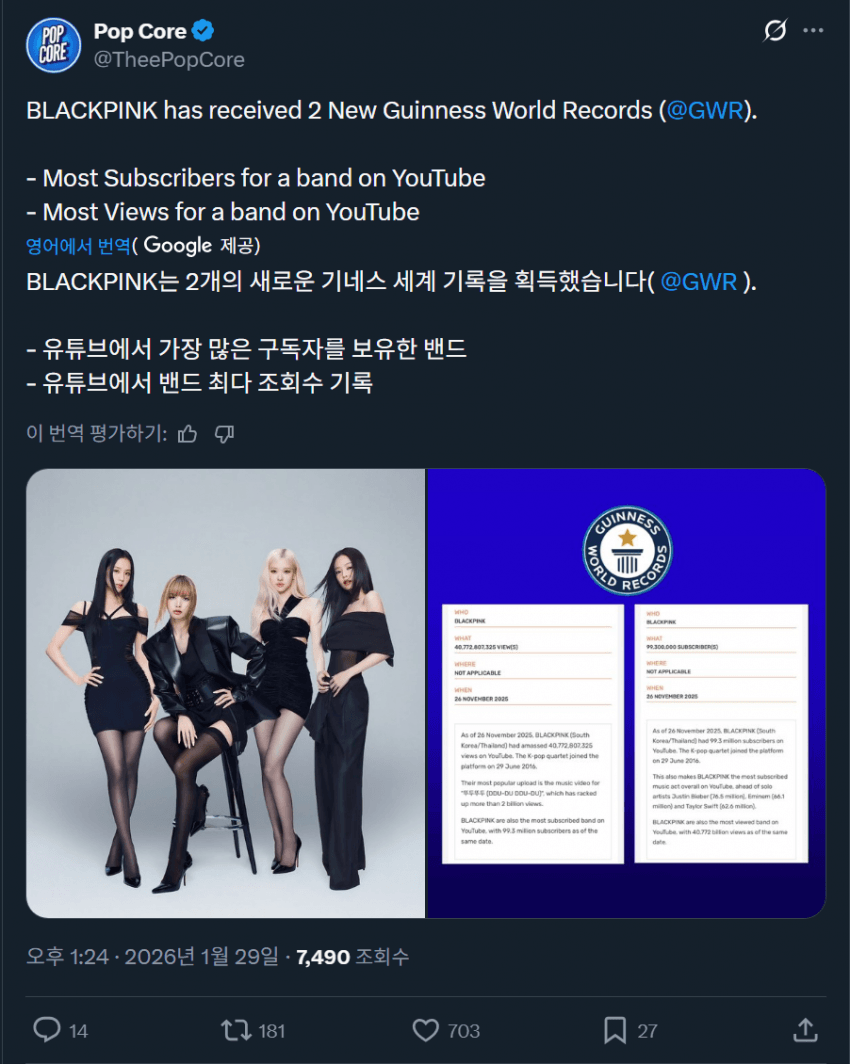Open the @TheePopCore handle link
The height and width of the screenshot is (1064, 850).
(169, 60)
